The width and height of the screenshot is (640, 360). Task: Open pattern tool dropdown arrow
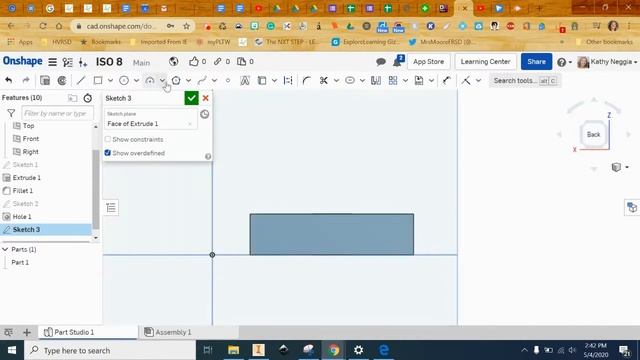[x=405, y=80]
